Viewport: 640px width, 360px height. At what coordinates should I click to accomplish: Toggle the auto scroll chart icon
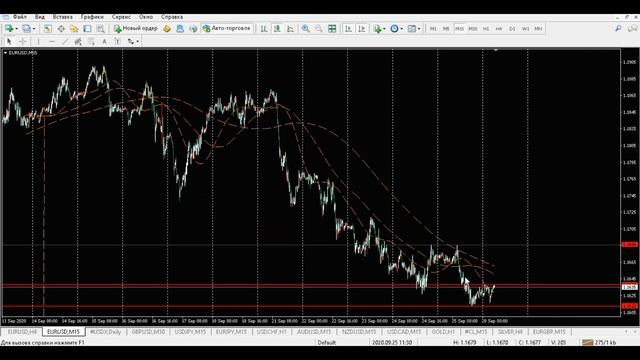coord(348,29)
